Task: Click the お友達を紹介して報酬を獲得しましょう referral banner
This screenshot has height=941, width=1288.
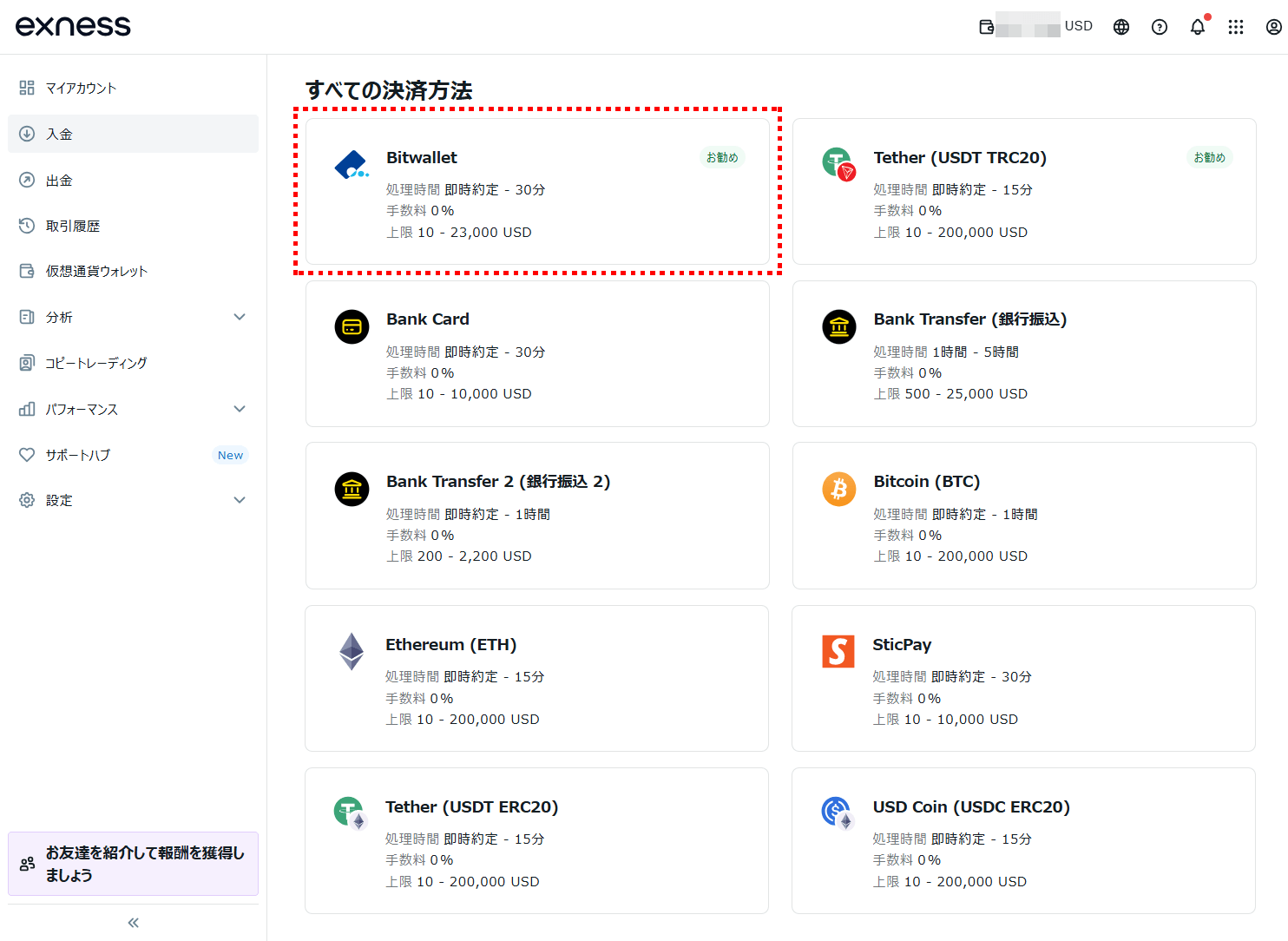Action: pos(133,864)
